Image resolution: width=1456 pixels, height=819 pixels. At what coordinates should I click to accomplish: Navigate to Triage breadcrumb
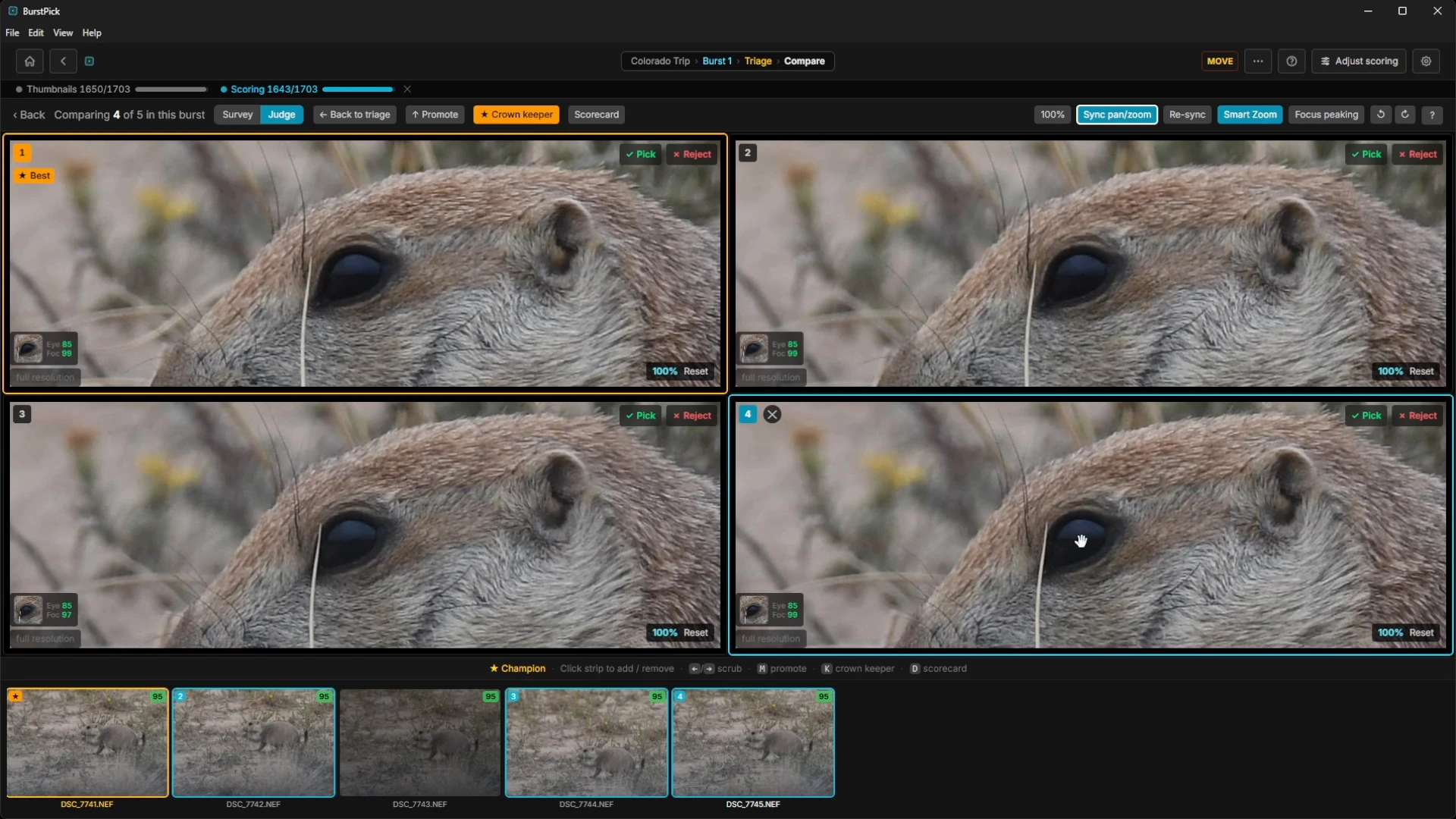coord(758,61)
